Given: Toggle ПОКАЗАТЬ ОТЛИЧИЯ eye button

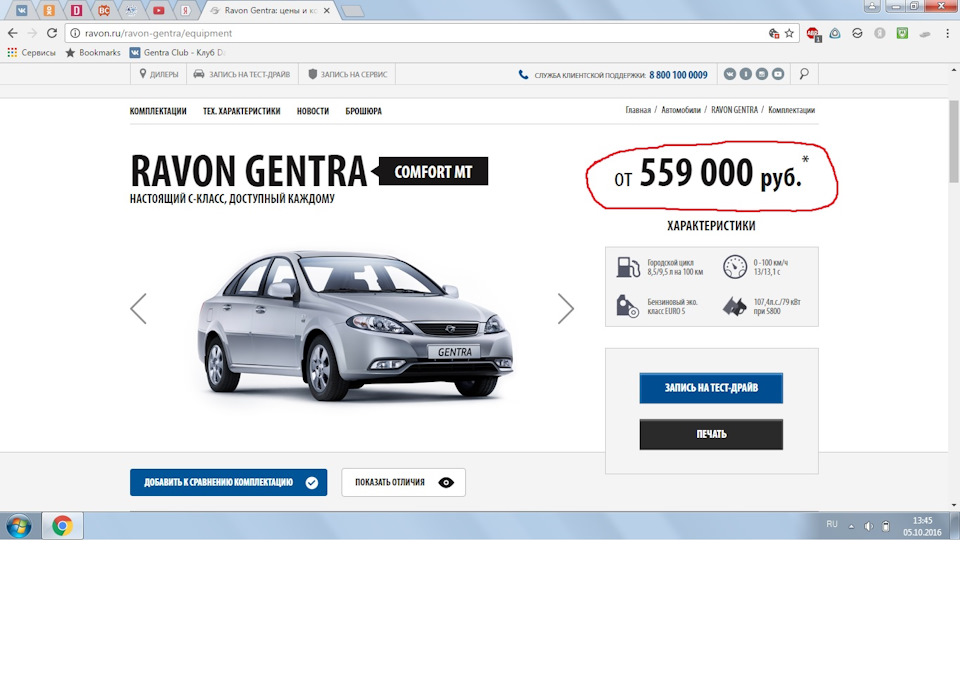Looking at the screenshot, I should [x=403, y=482].
